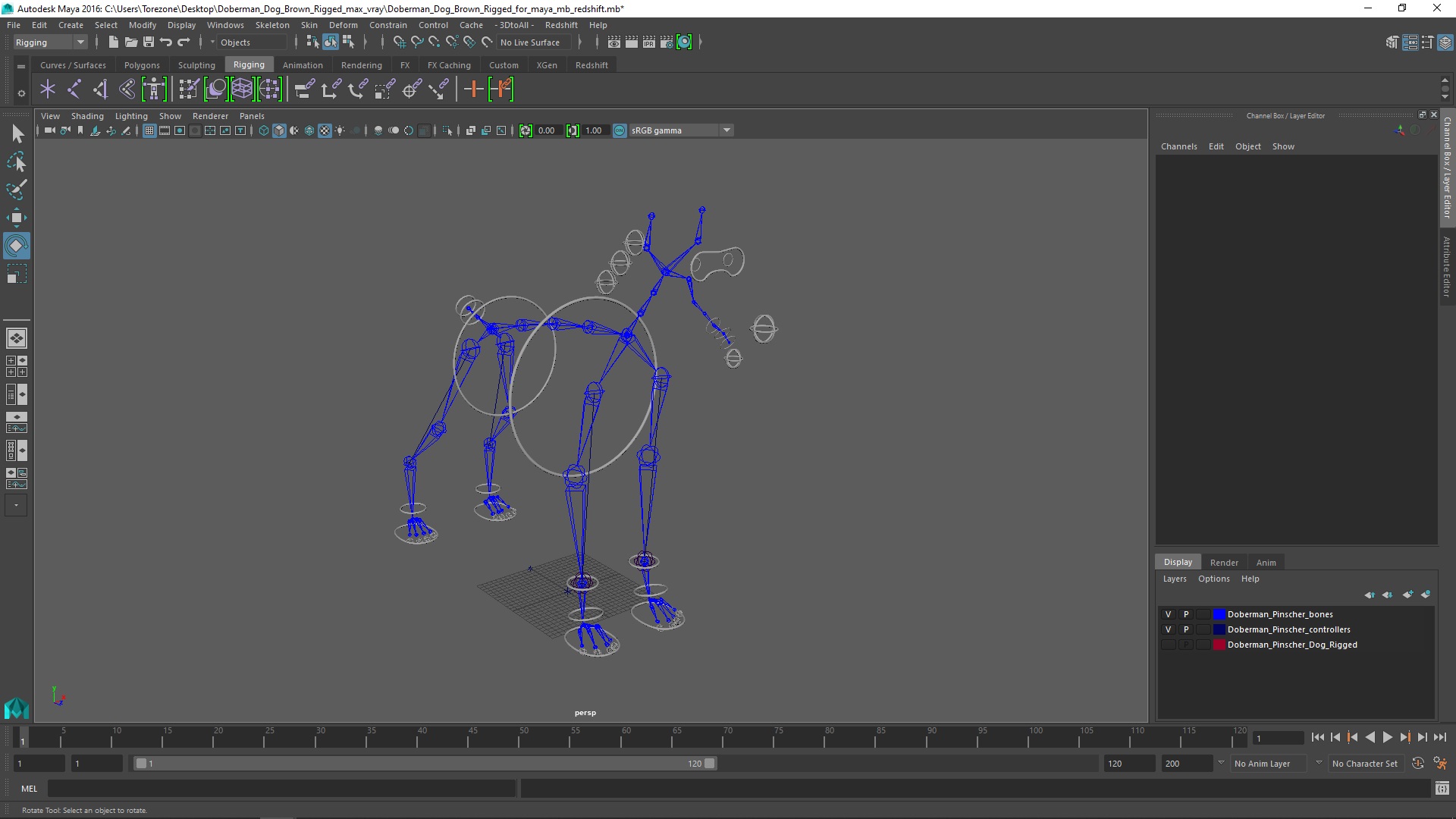Open the Rigging menu set dropdown
The height and width of the screenshot is (819, 1456).
point(80,42)
